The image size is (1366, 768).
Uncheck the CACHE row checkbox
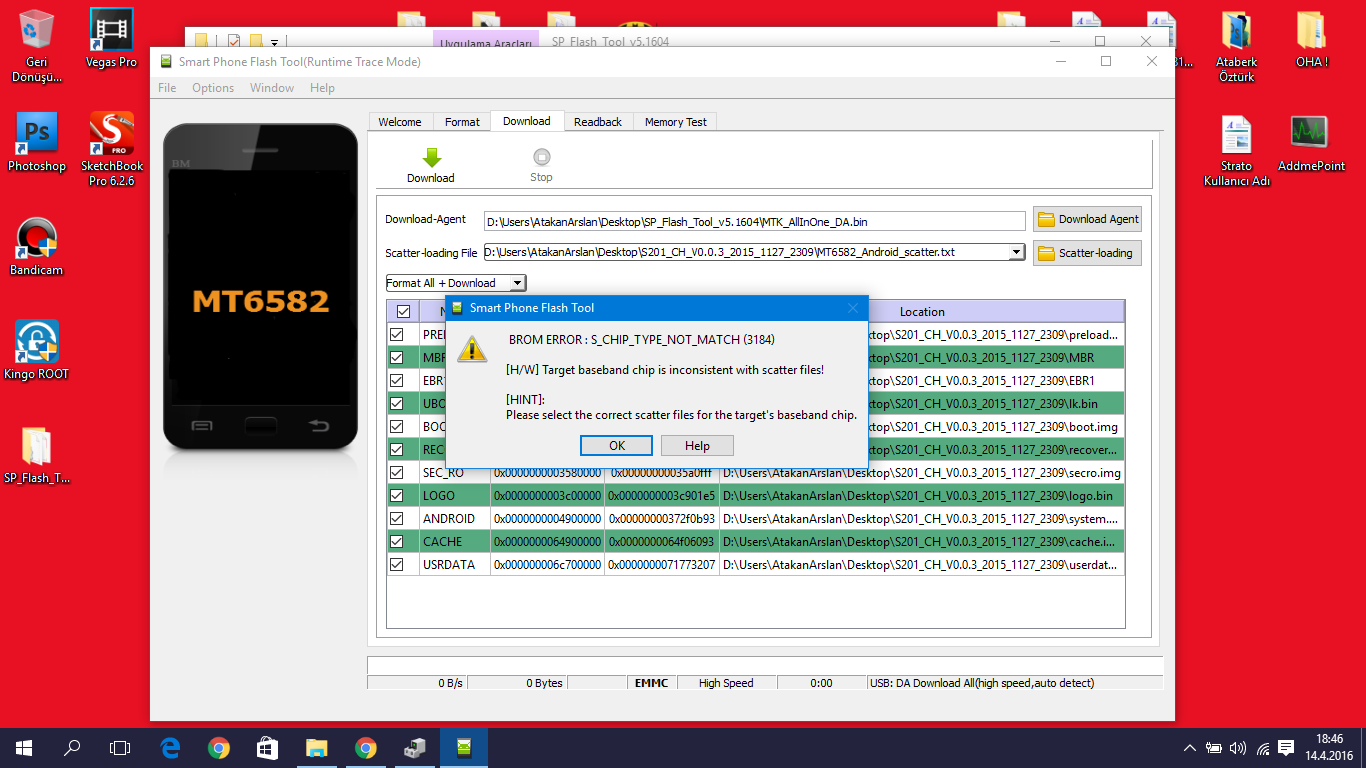(x=397, y=541)
